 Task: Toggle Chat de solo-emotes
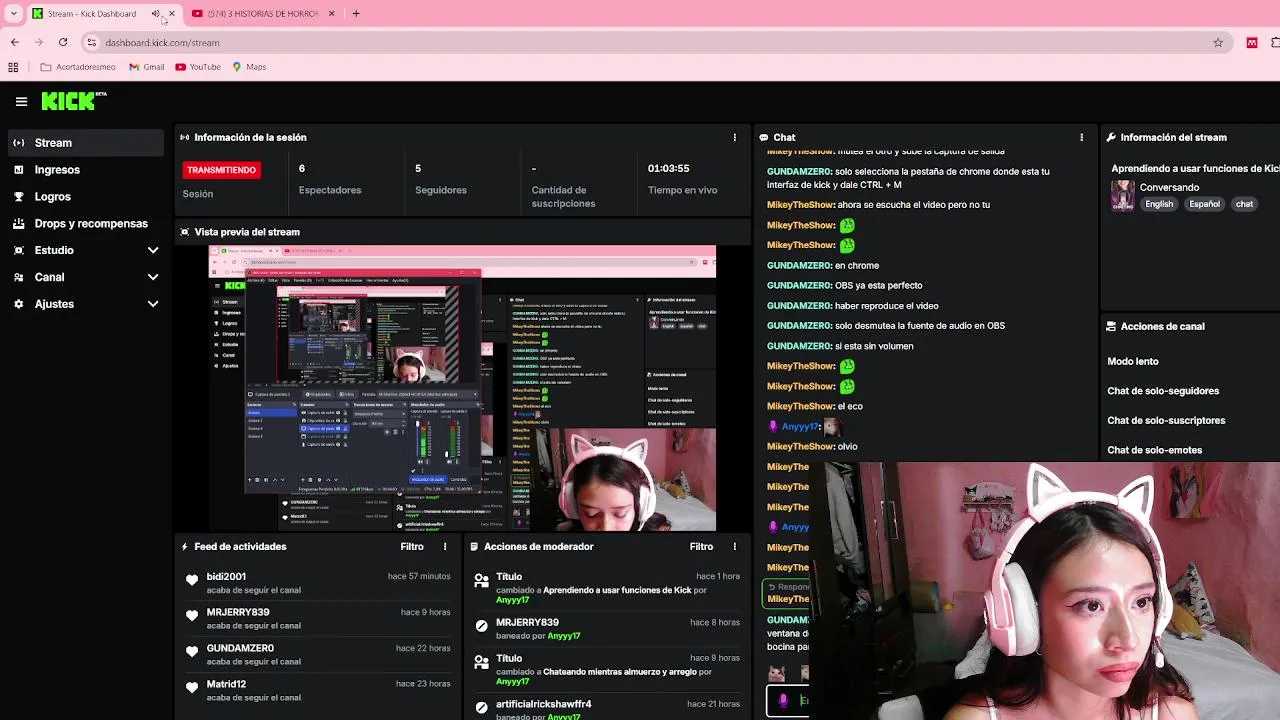(1154, 450)
